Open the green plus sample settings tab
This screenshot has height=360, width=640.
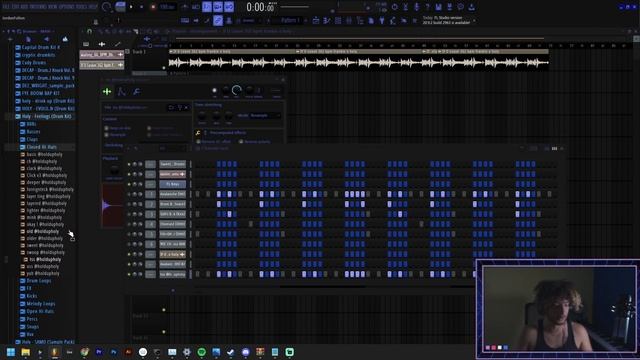[x=107, y=92]
